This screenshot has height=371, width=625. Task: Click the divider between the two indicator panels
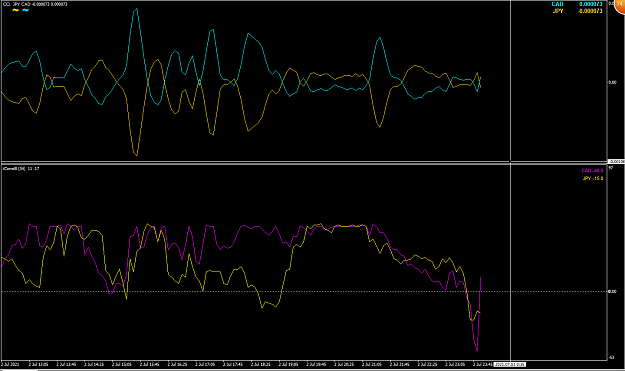pos(304,162)
